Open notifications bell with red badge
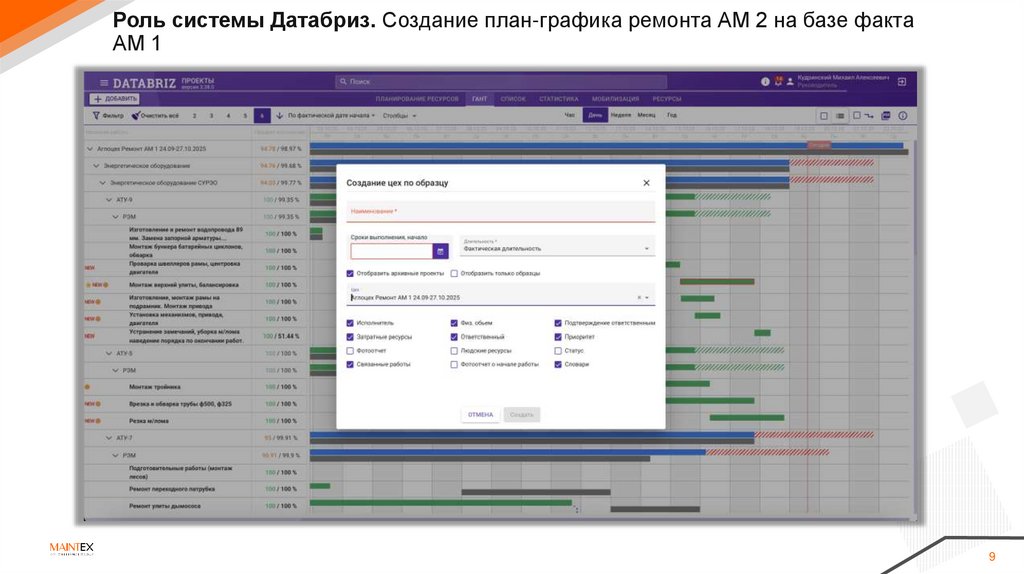Viewport: 1024px width, 574px height. click(778, 82)
